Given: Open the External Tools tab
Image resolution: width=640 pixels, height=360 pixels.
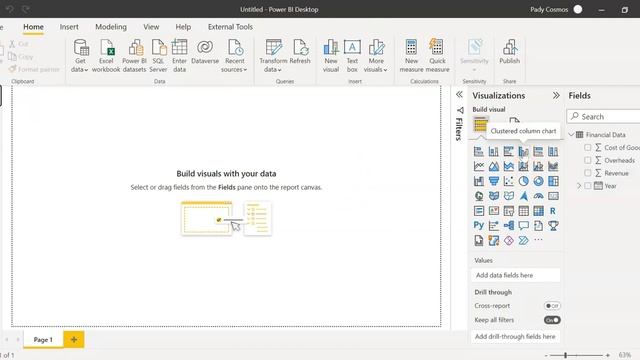Looking at the screenshot, I should click(x=230, y=27).
